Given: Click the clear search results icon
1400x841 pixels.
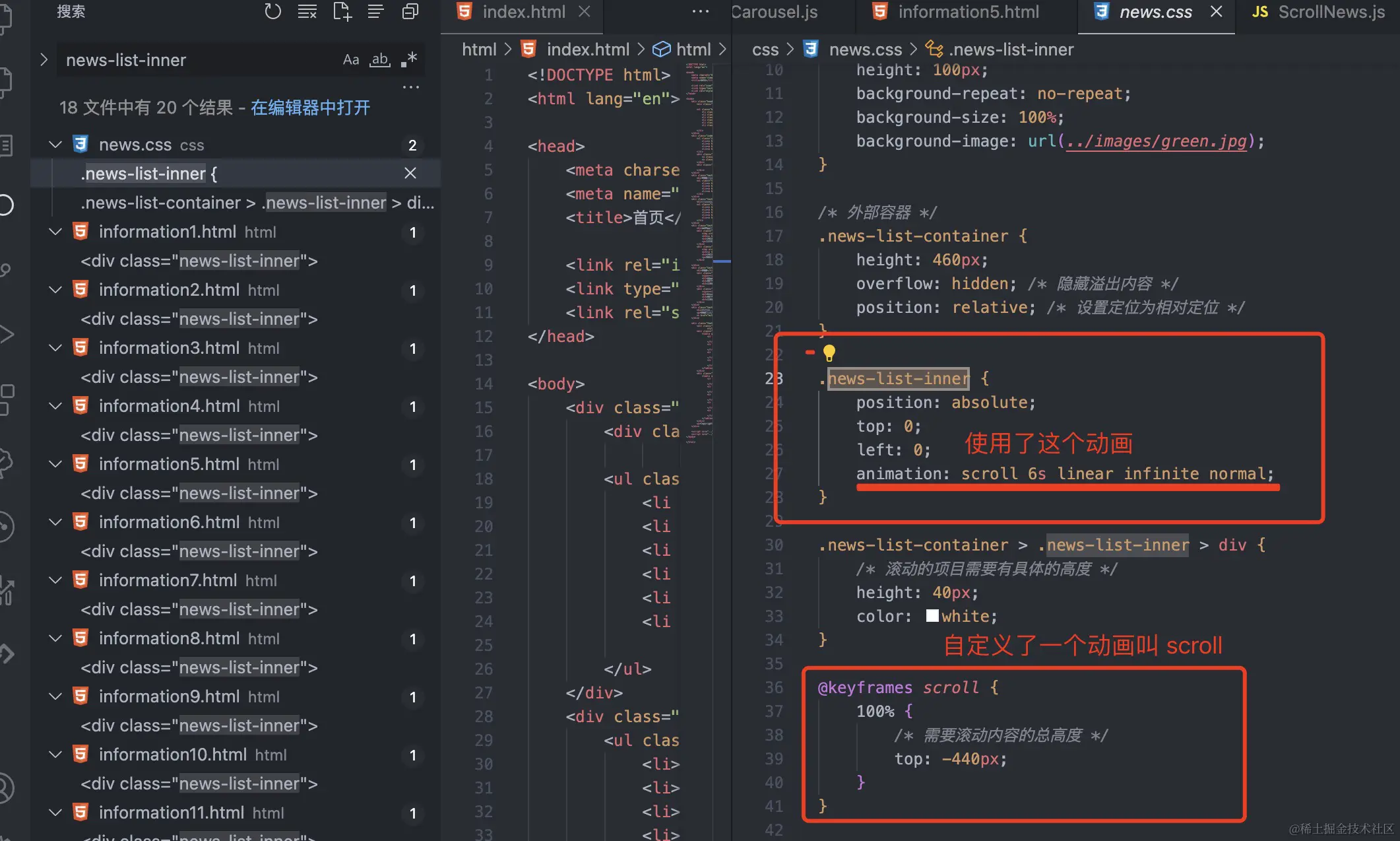Looking at the screenshot, I should point(307,12).
